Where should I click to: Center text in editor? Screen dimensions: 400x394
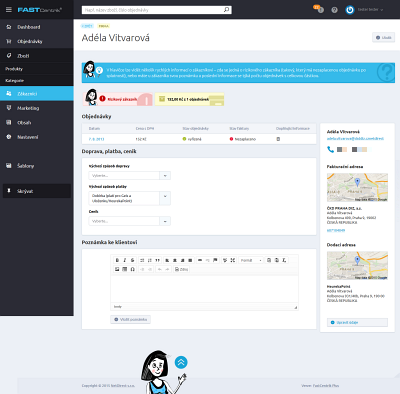[175, 260]
